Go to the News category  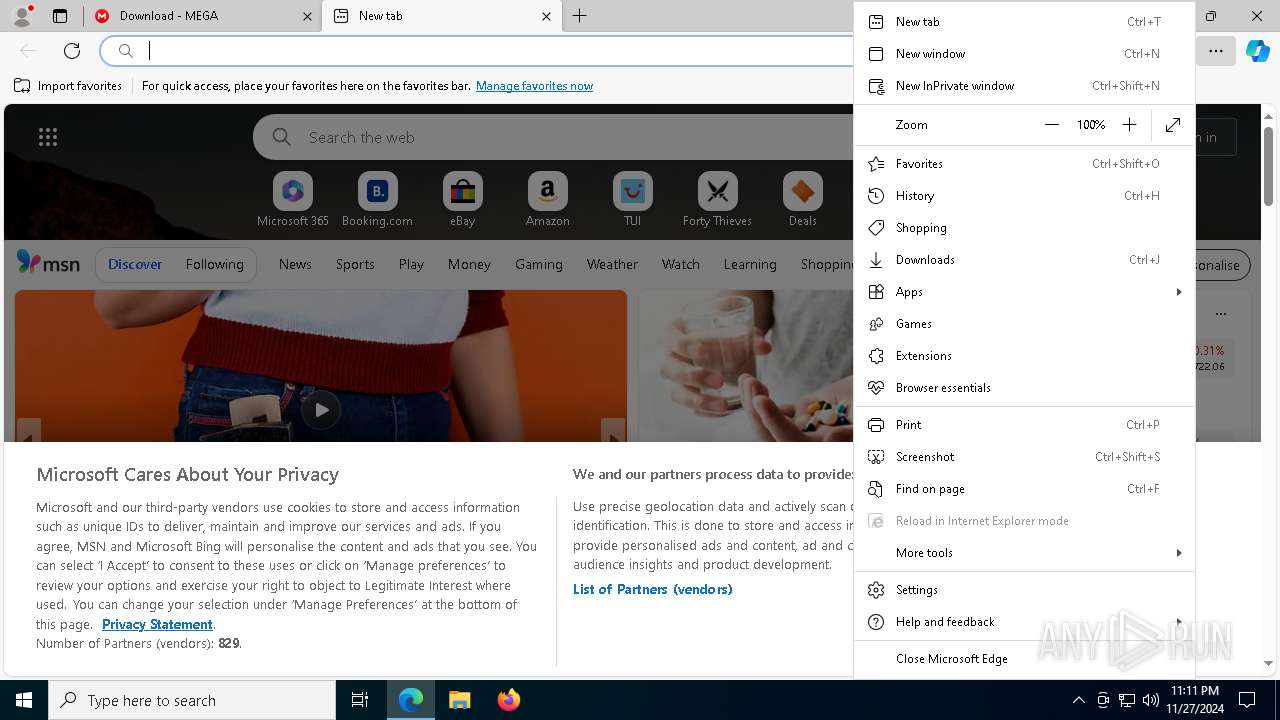click(295, 265)
